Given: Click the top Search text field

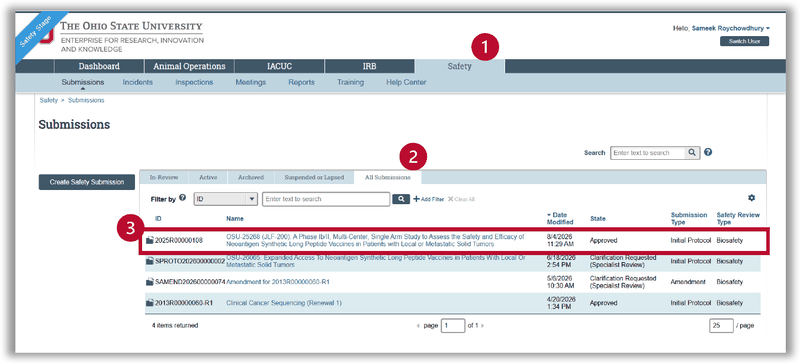Looking at the screenshot, I should pos(648,153).
